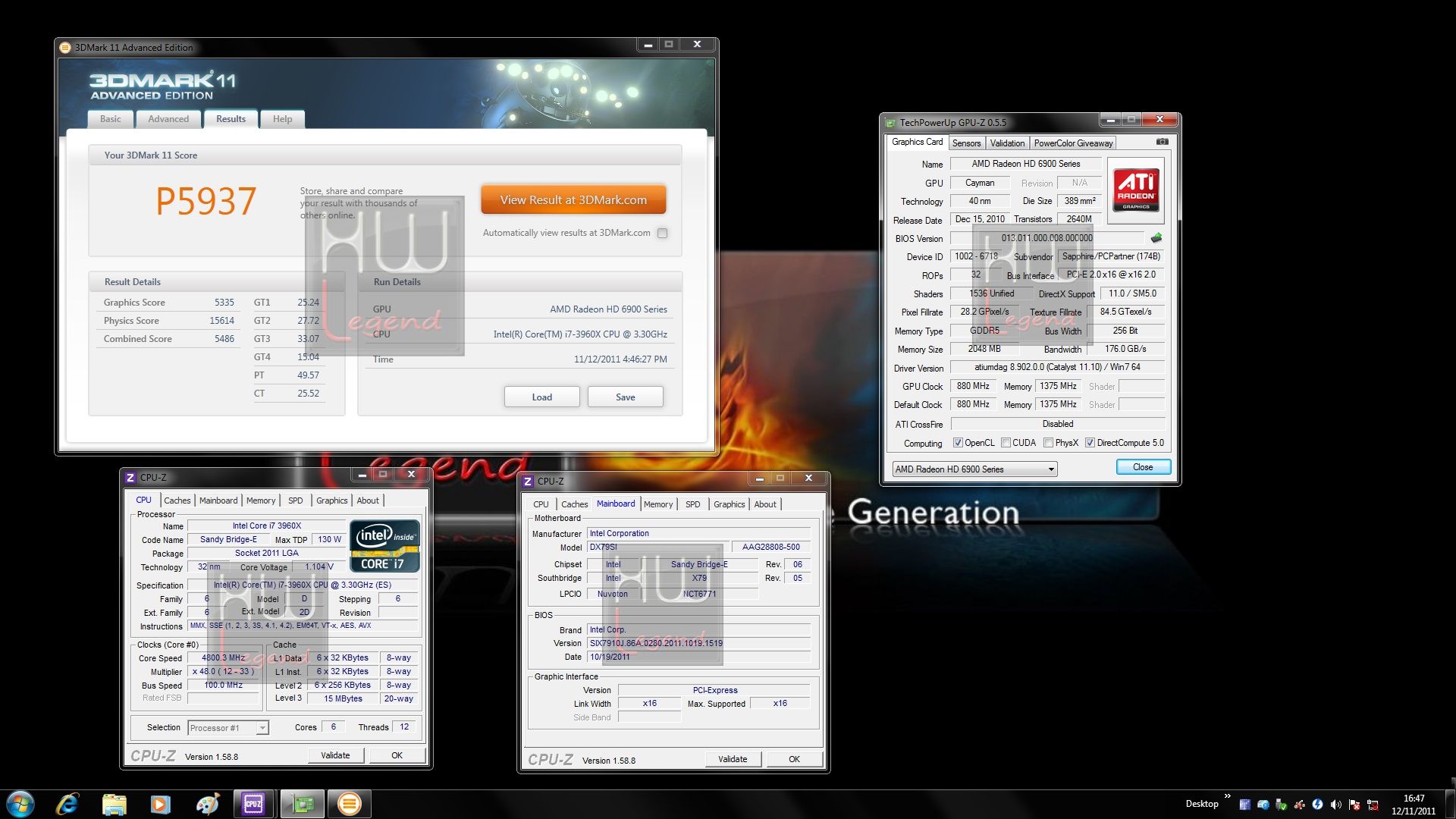Click the Save button in 3DMark 11
This screenshot has width=1456, height=819.
point(625,397)
